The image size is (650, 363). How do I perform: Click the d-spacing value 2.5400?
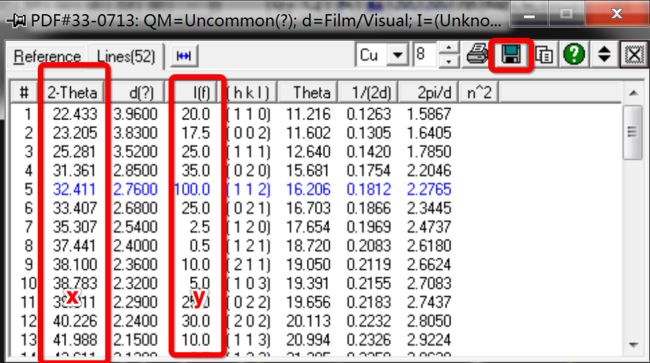(136, 227)
